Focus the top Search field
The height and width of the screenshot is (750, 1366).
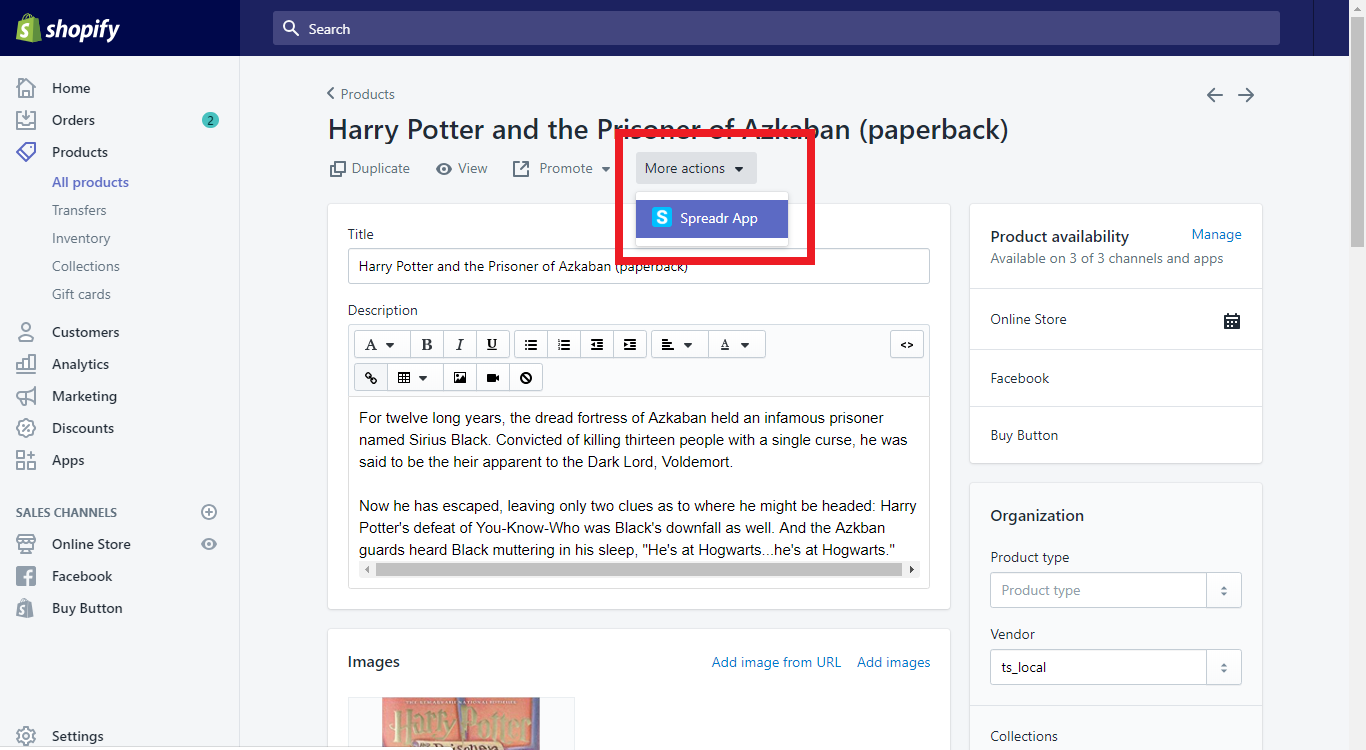(776, 29)
